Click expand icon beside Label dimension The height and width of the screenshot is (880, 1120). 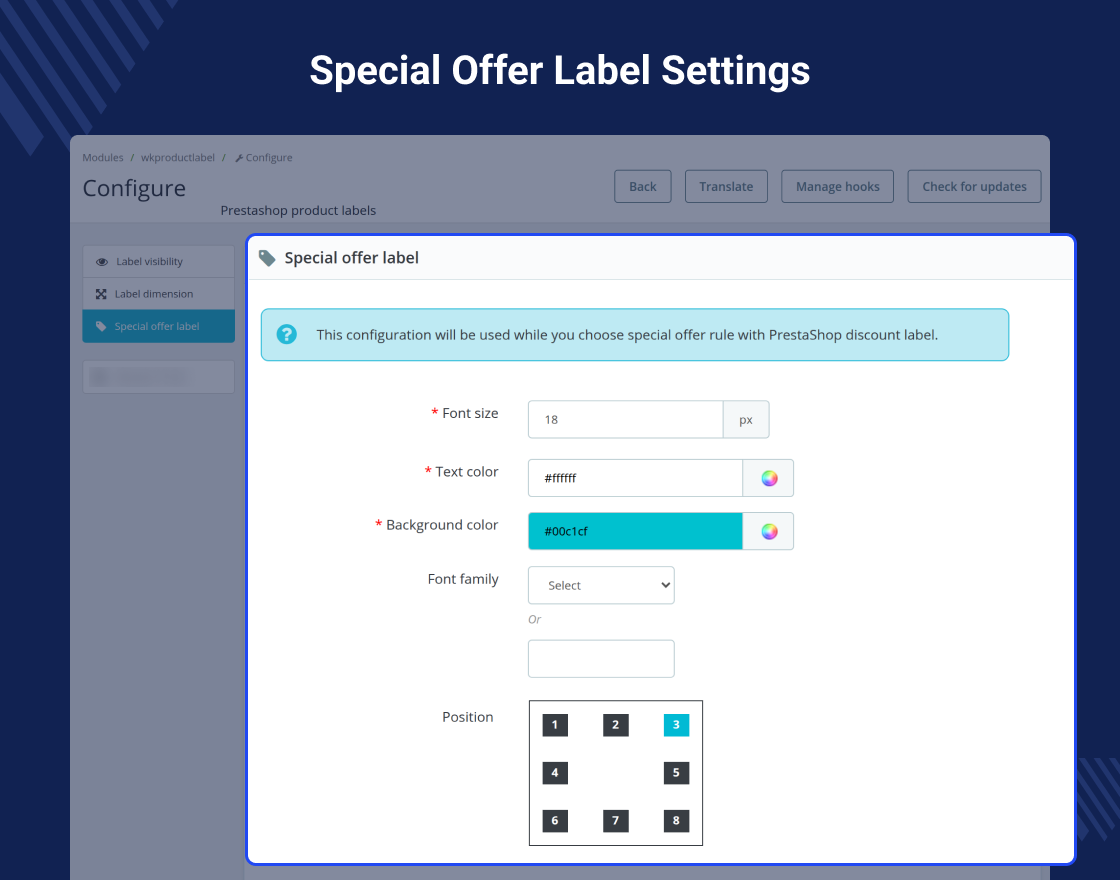click(101, 294)
